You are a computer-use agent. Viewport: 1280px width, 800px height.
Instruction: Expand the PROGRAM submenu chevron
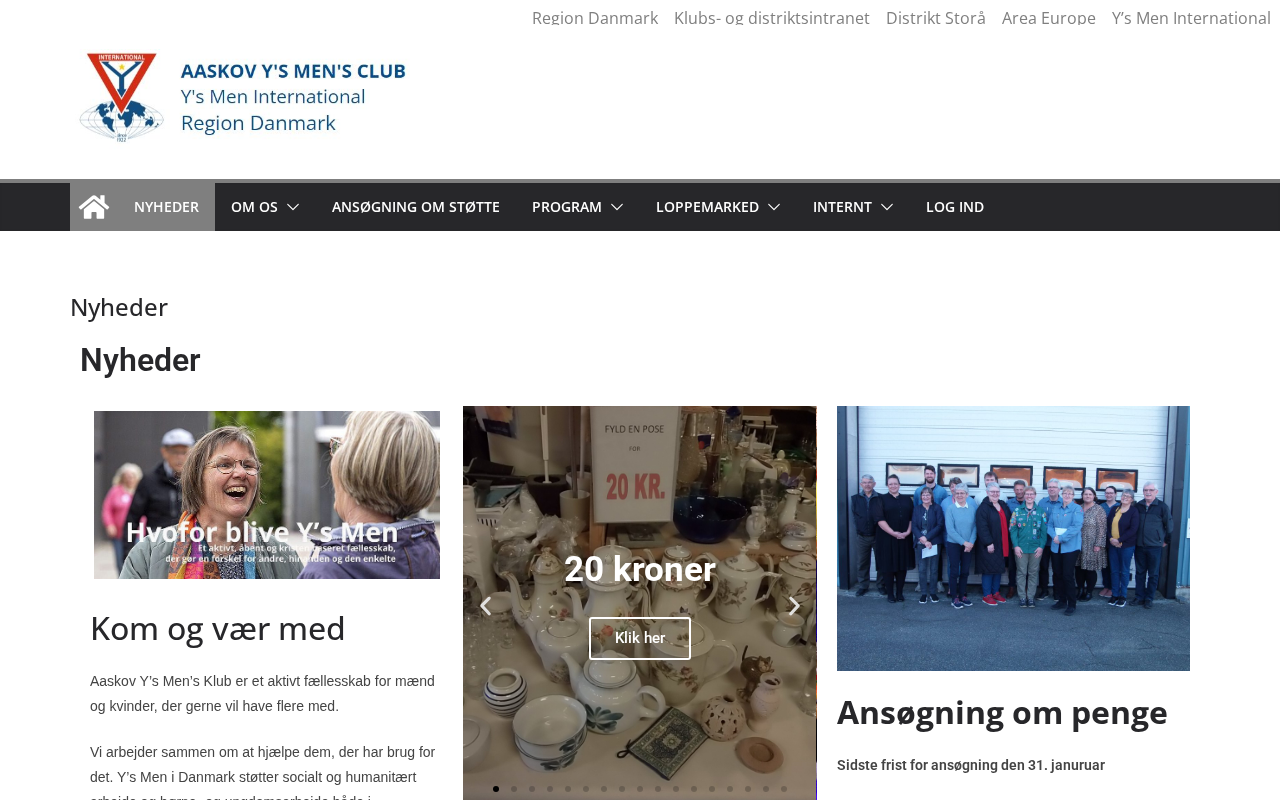617,207
